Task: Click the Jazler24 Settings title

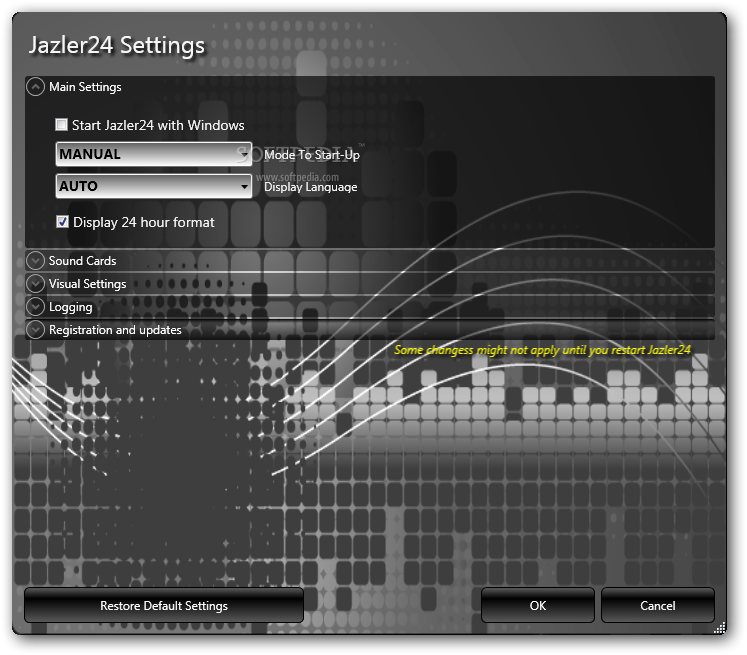Action: (x=117, y=46)
